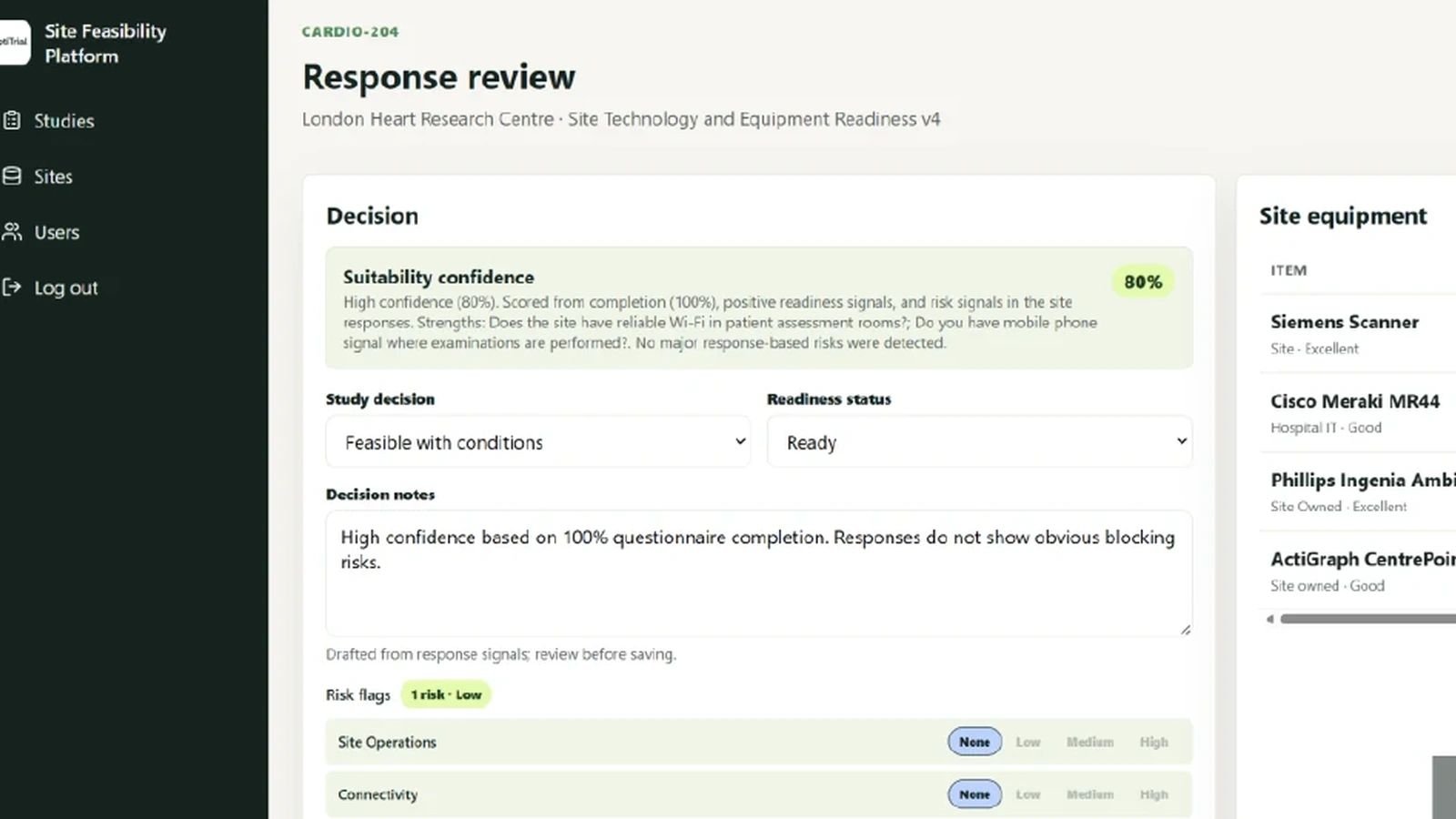Viewport: 1456px width, 819px height.
Task: Select the ActiGraph CentrePoint row
Action: [x=1358, y=571]
